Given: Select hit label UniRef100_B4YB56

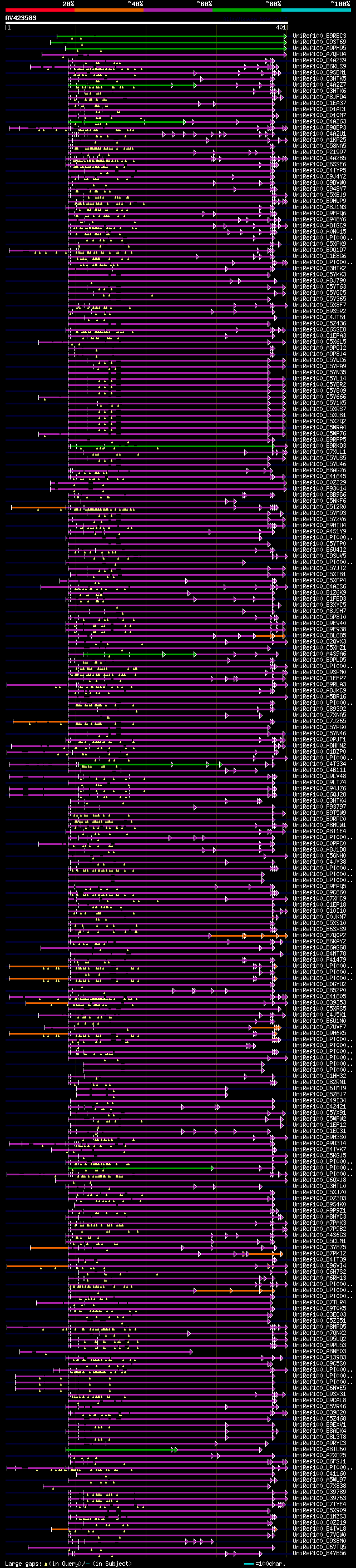Looking at the screenshot, I should pos(319,1554).
